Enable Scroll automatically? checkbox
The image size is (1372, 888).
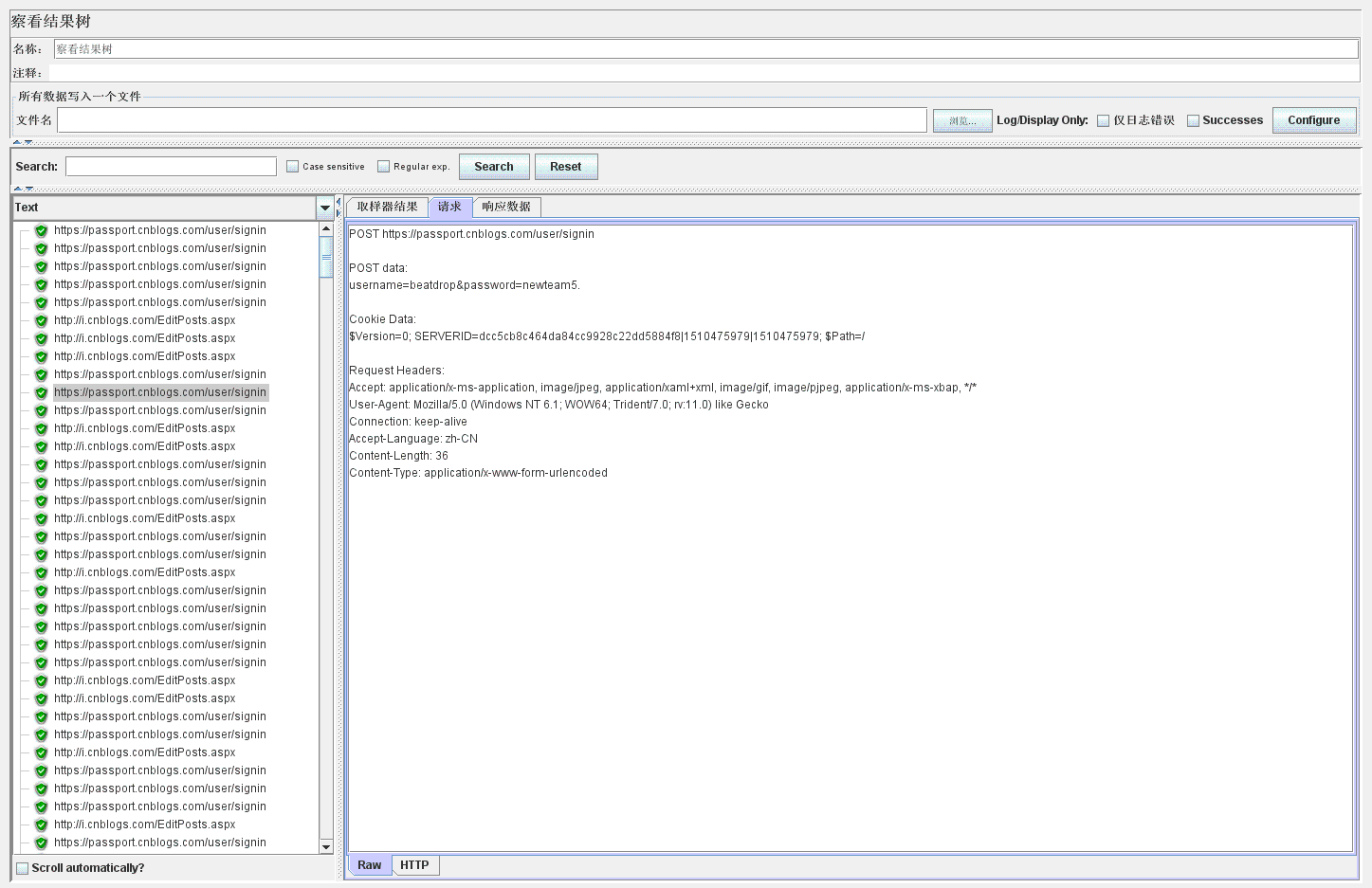click(x=23, y=868)
